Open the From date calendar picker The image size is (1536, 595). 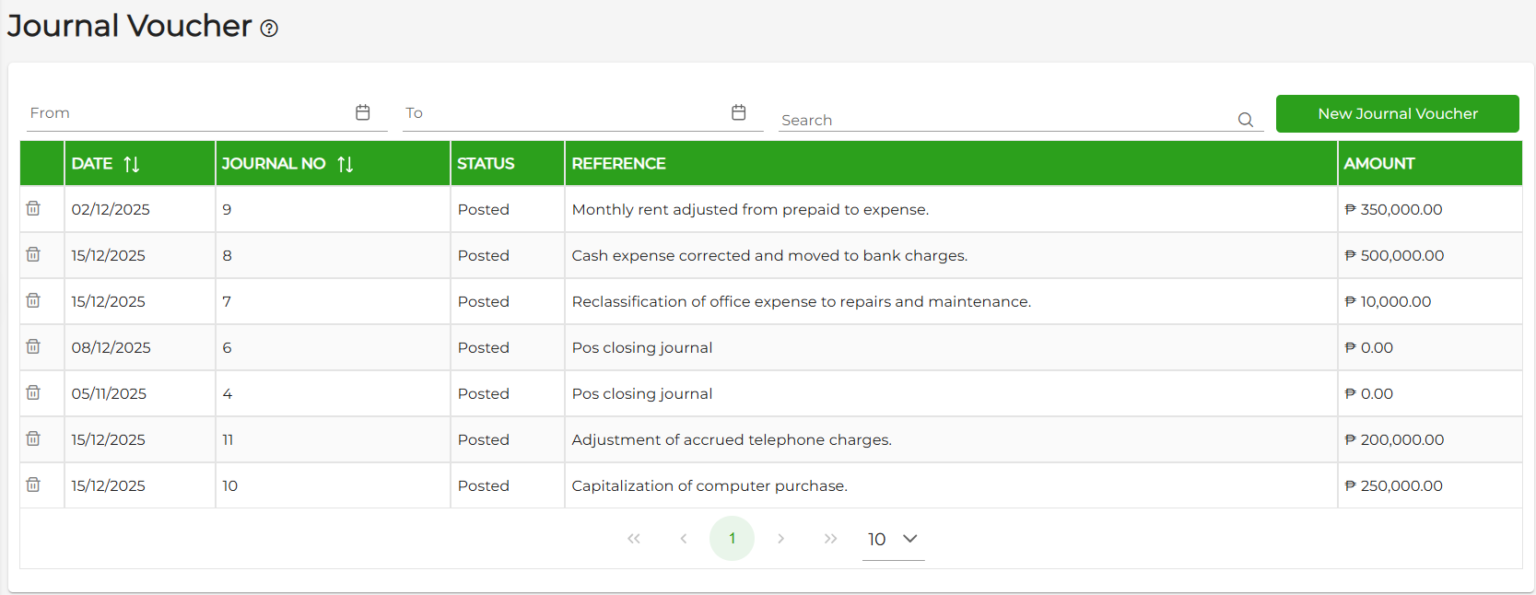[x=363, y=113]
